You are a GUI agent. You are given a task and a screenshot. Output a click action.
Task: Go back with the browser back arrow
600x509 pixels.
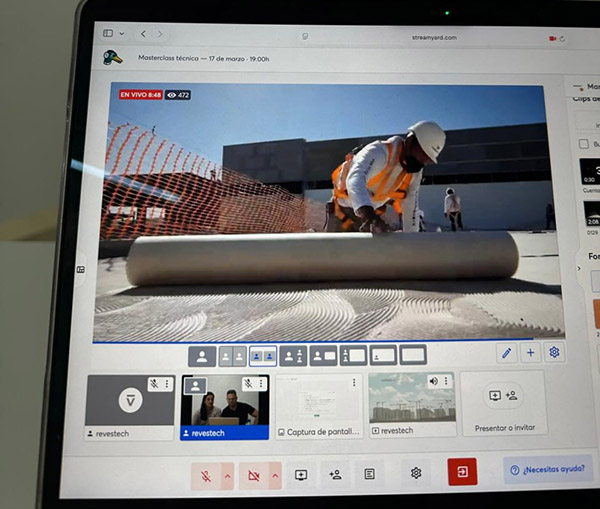coord(143,34)
